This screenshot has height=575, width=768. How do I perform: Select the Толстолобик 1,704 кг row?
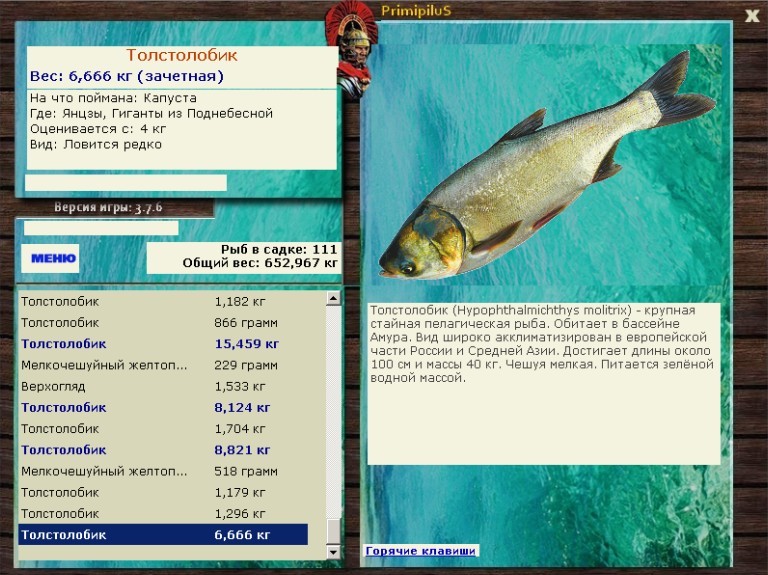click(x=163, y=429)
